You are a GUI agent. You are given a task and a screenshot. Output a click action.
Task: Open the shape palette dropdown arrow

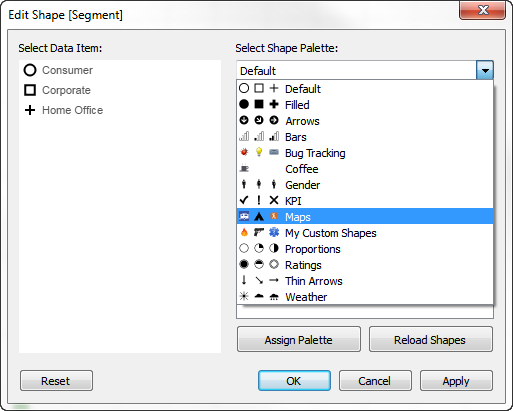[x=485, y=71]
